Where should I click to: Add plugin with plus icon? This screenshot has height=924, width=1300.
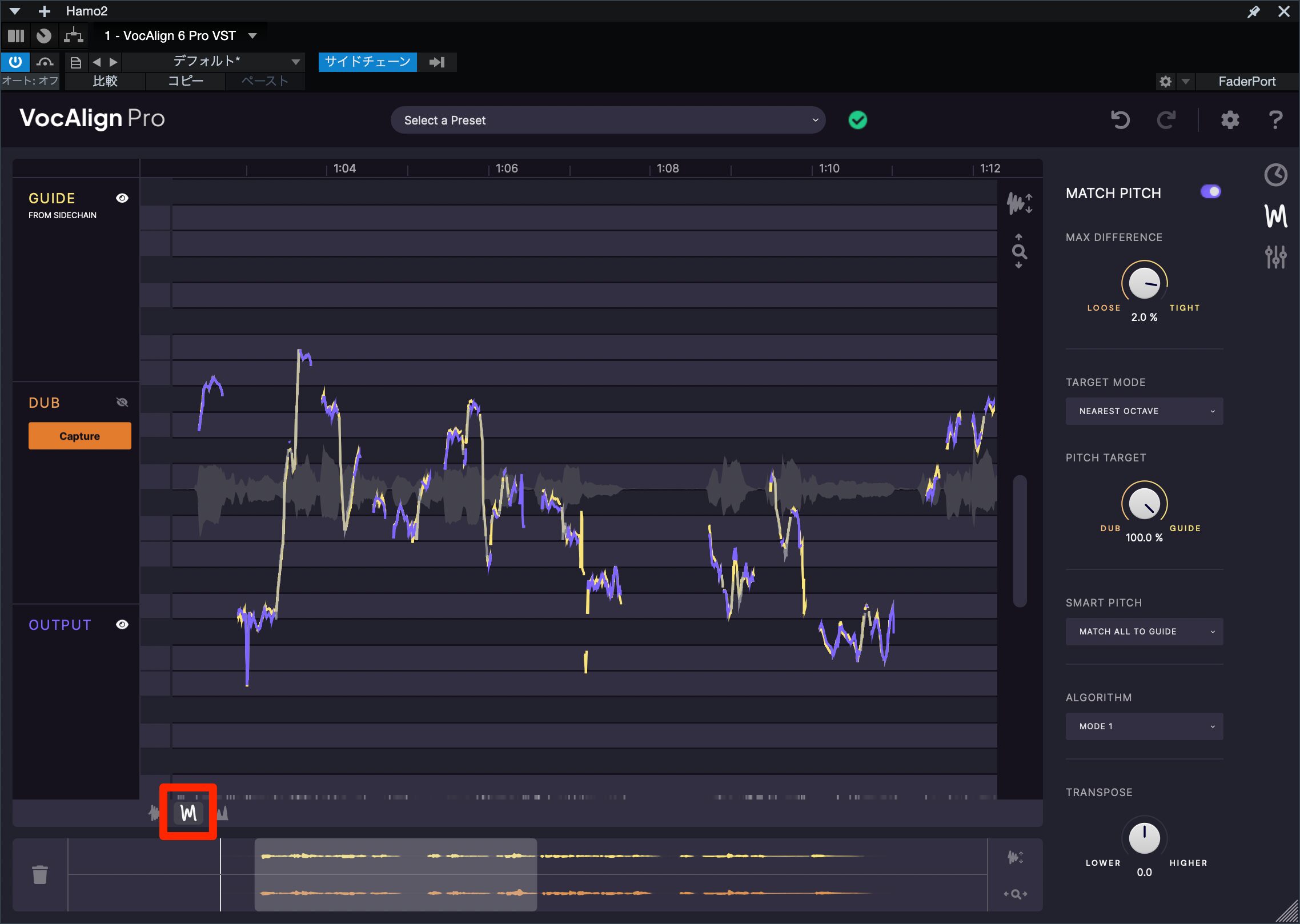pyautogui.click(x=45, y=11)
